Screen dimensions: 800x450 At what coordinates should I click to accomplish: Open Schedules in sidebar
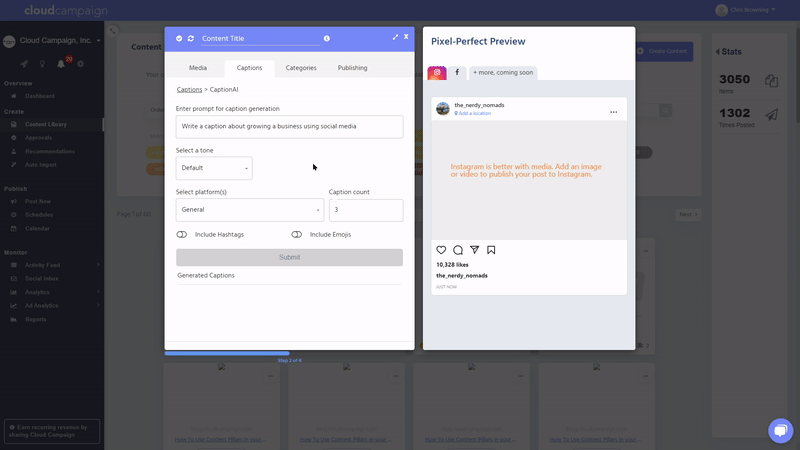point(39,215)
